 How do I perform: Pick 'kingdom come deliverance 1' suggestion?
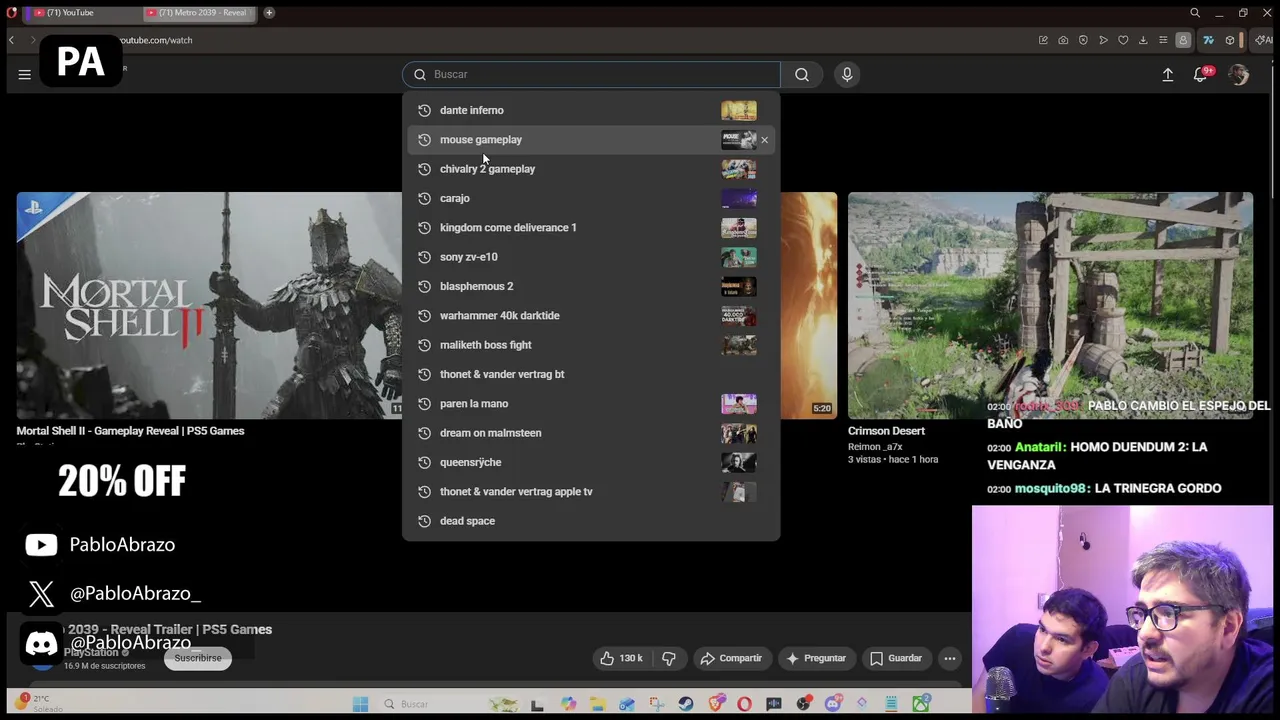click(591, 227)
